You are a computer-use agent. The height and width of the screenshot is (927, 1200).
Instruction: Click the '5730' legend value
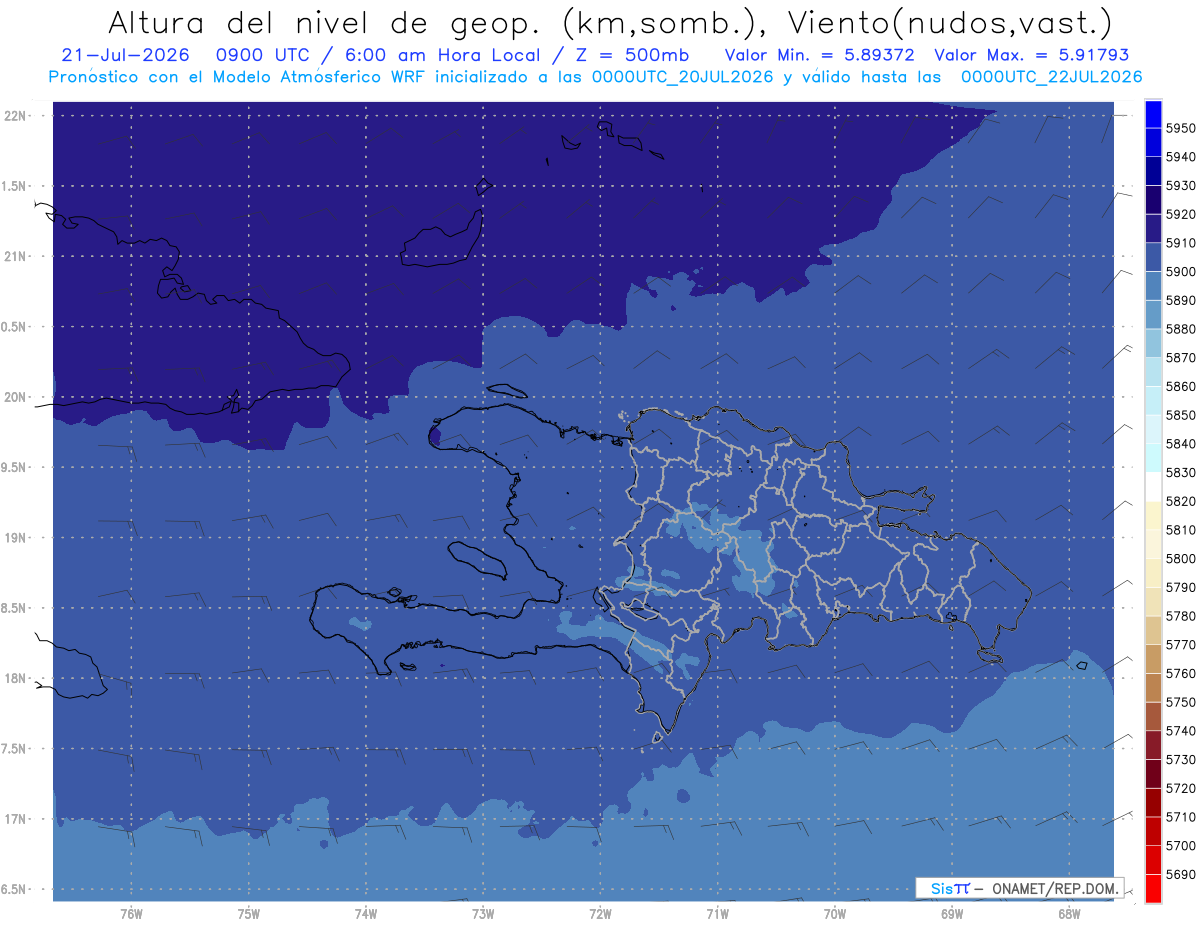(x=1180, y=759)
